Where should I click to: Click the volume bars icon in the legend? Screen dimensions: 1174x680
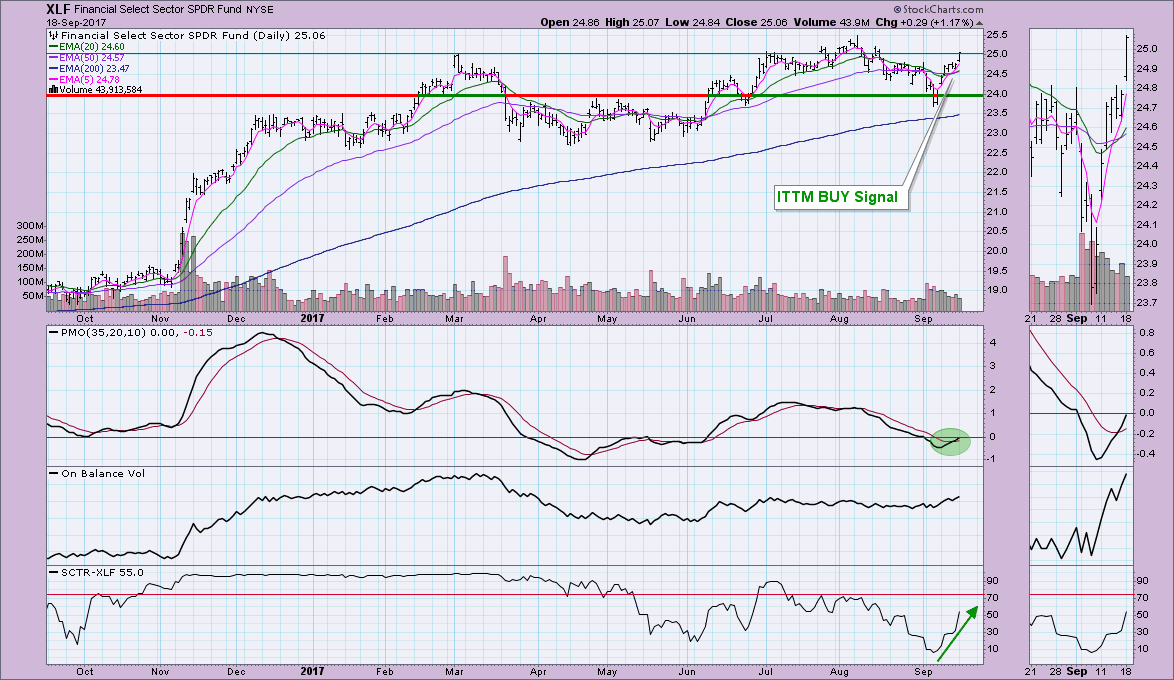pyautogui.click(x=53, y=89)
